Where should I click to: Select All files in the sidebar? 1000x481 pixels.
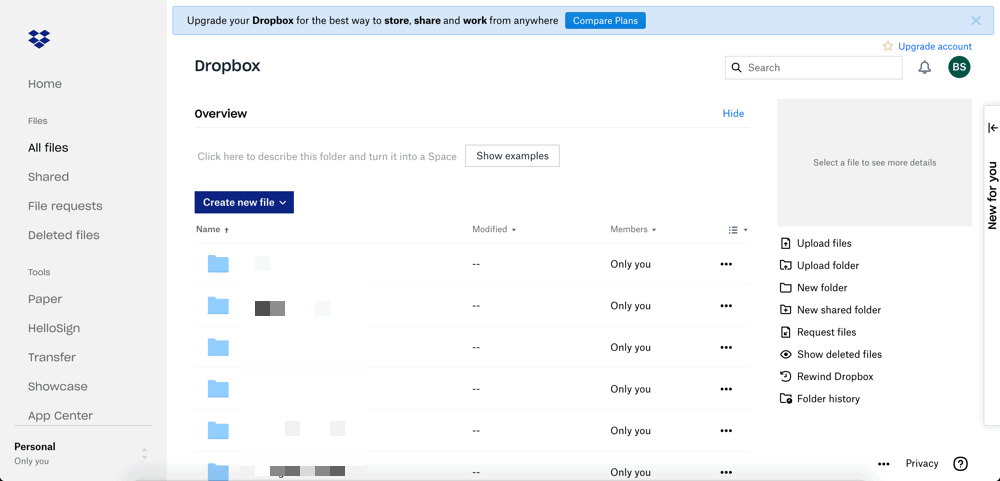click(48, 147)
